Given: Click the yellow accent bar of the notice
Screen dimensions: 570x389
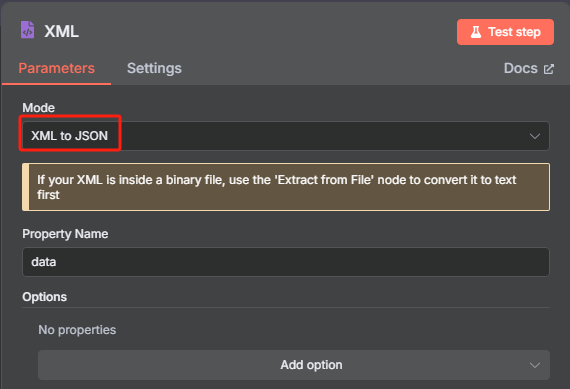Looking at the screenshot, I should [x=25, y=187].
